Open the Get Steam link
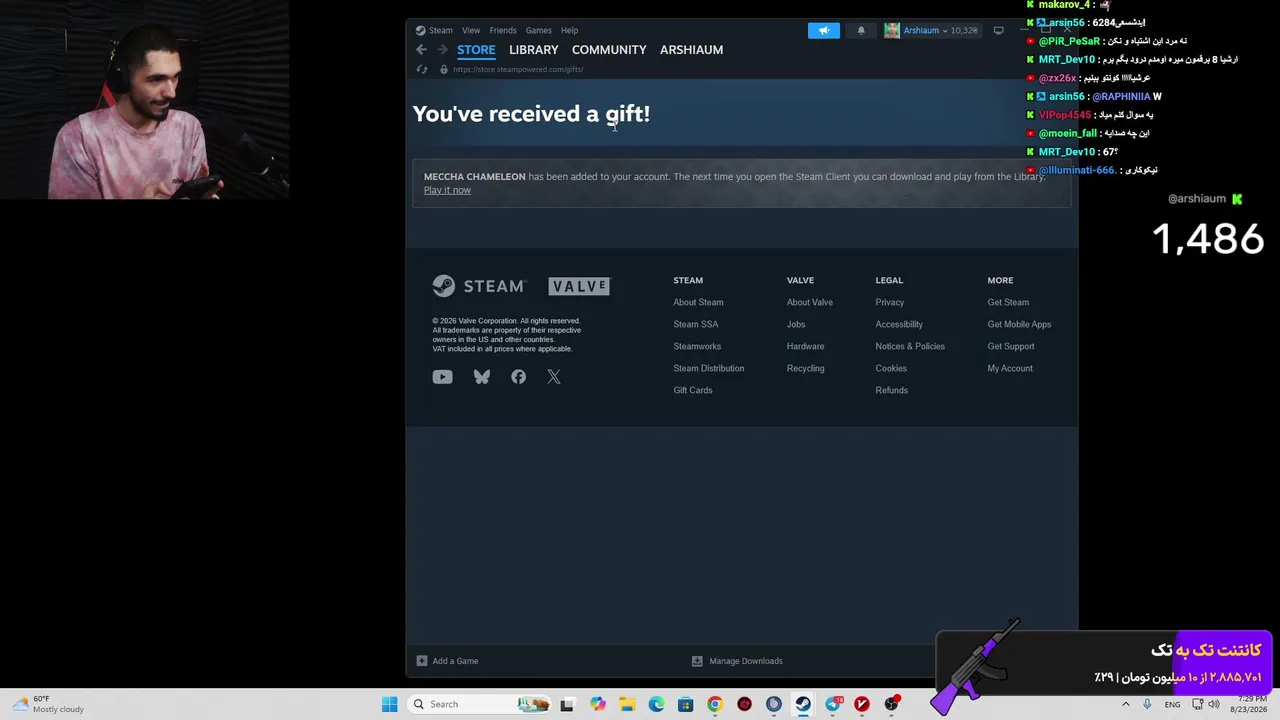 [1008, 302]
